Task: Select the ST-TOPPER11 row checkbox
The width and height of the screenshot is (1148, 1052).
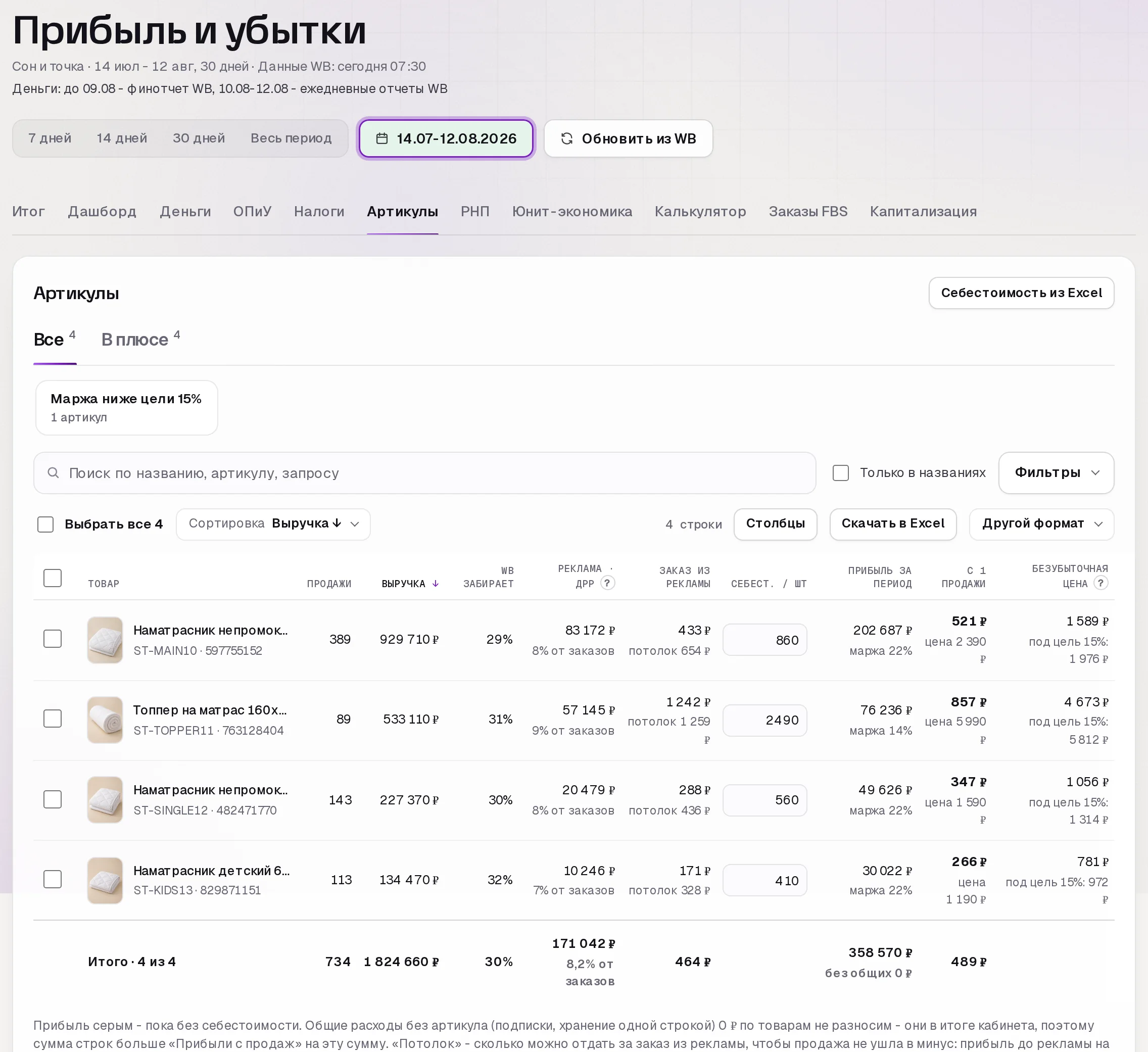Action: 53,718
